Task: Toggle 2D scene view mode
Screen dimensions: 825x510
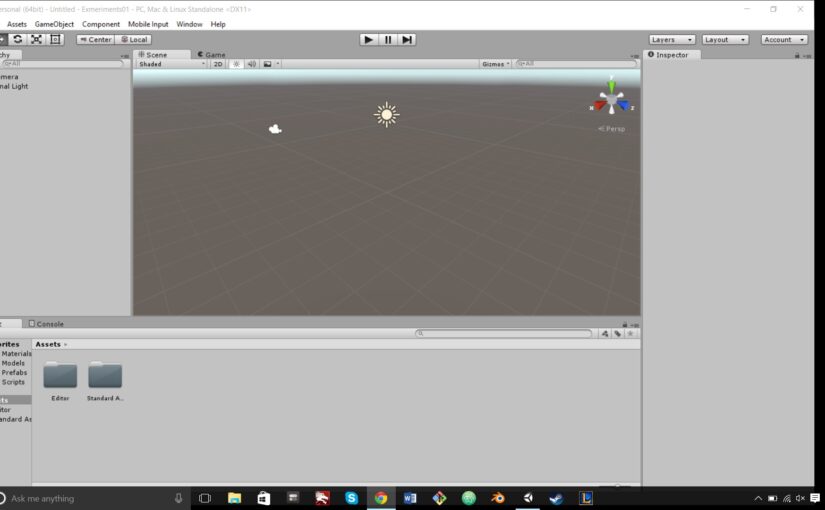Action: coord(218,64)
